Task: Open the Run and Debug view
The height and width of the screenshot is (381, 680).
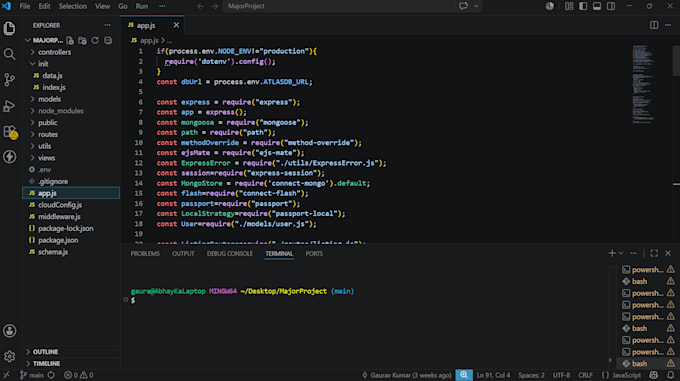Action: click(9, 106)
